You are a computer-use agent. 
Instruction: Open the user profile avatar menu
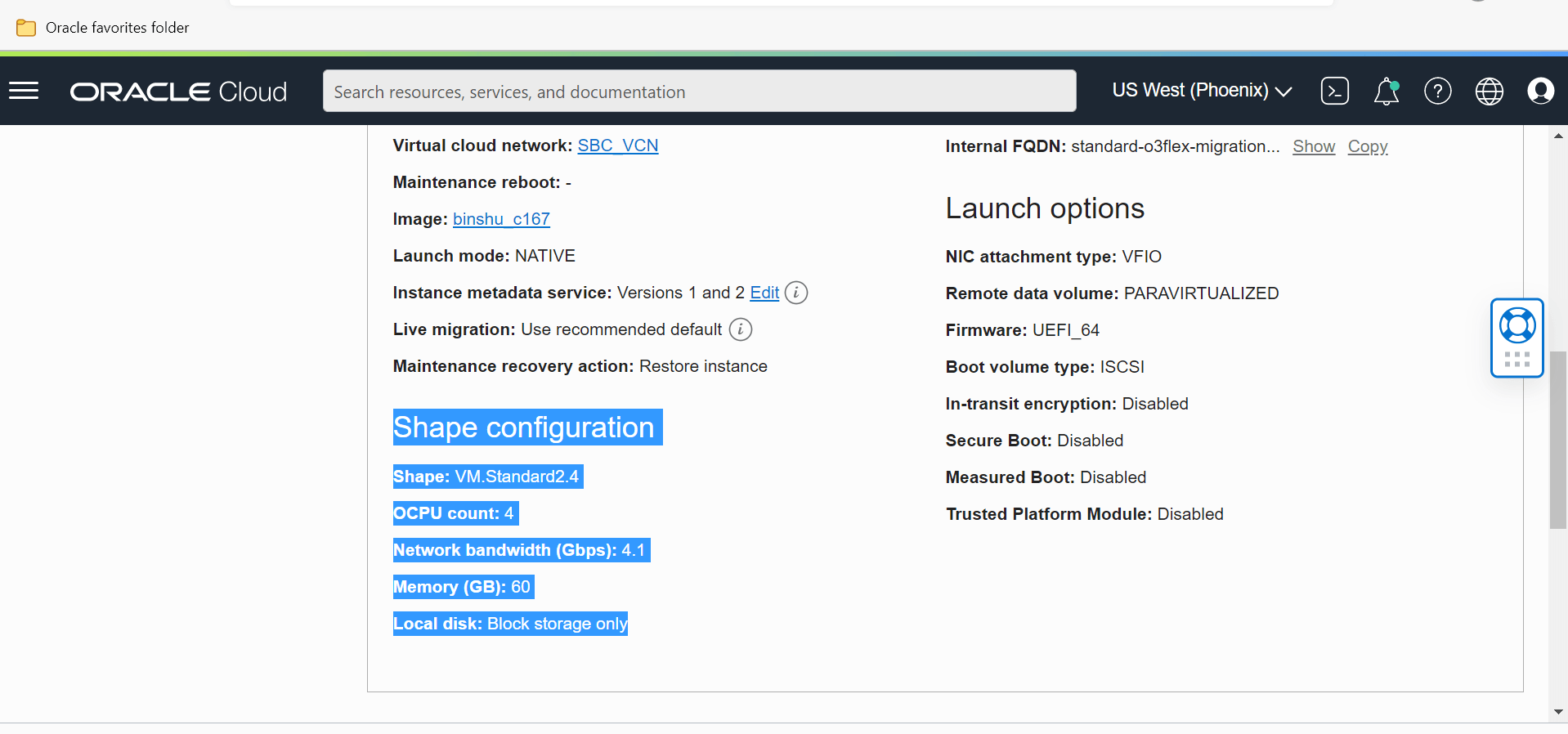click(1541, 91)
